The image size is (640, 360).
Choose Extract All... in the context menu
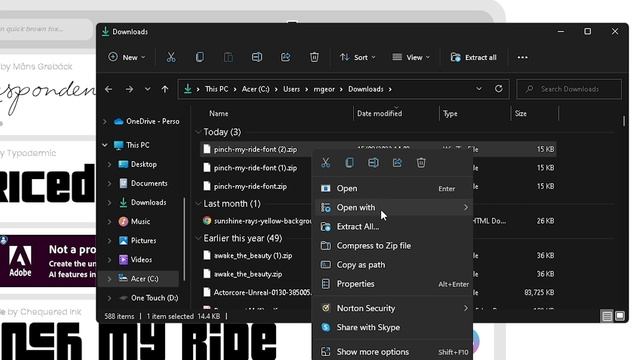(x=394, y=227)
